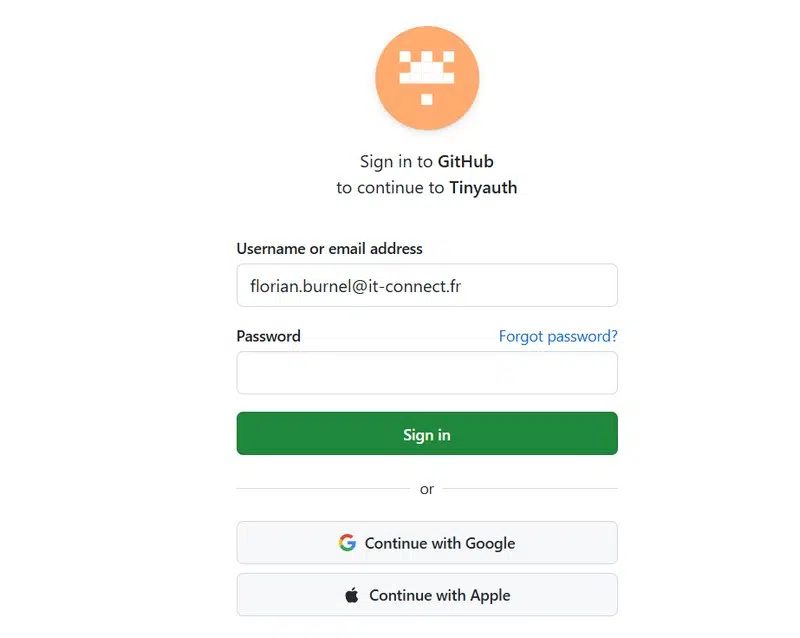This screenshot has width=800, height=638.
Task: Click the "Sign in to" heading text
Action: tap(396, 161)
